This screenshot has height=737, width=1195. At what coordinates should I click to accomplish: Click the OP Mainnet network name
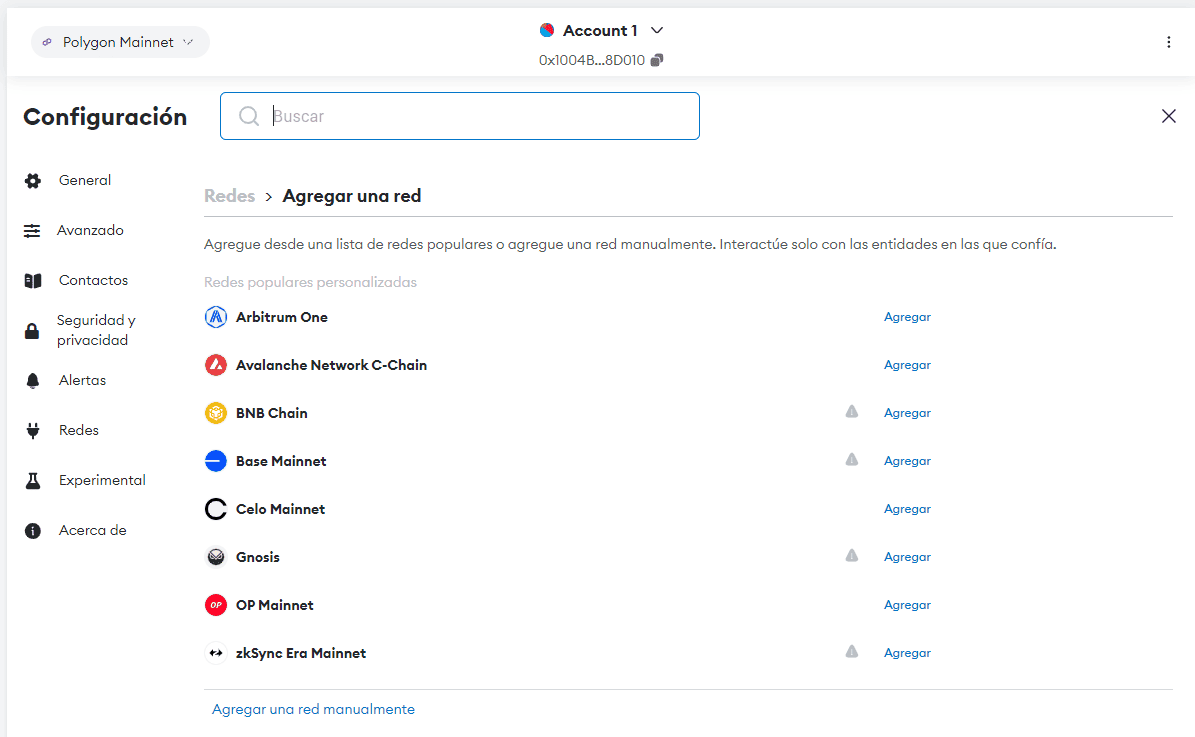coord(275,605)
